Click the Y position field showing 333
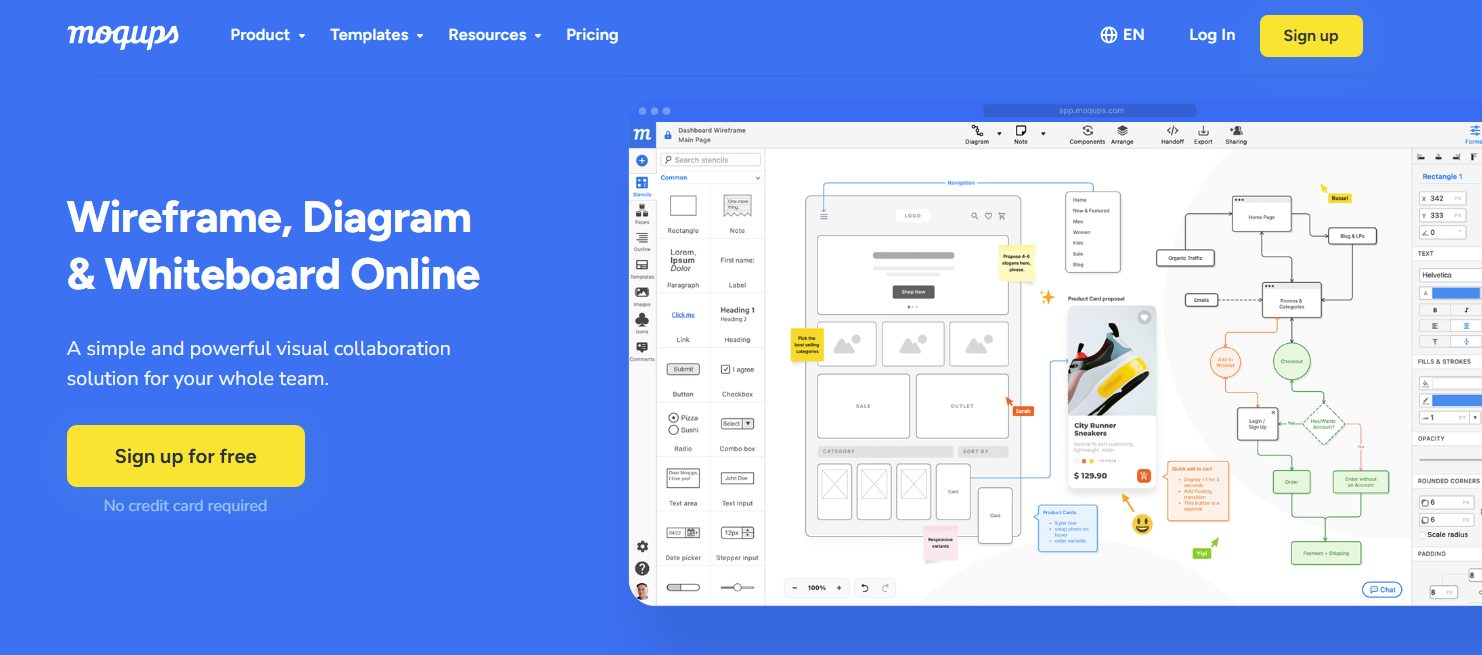 tap(1444, 216)
